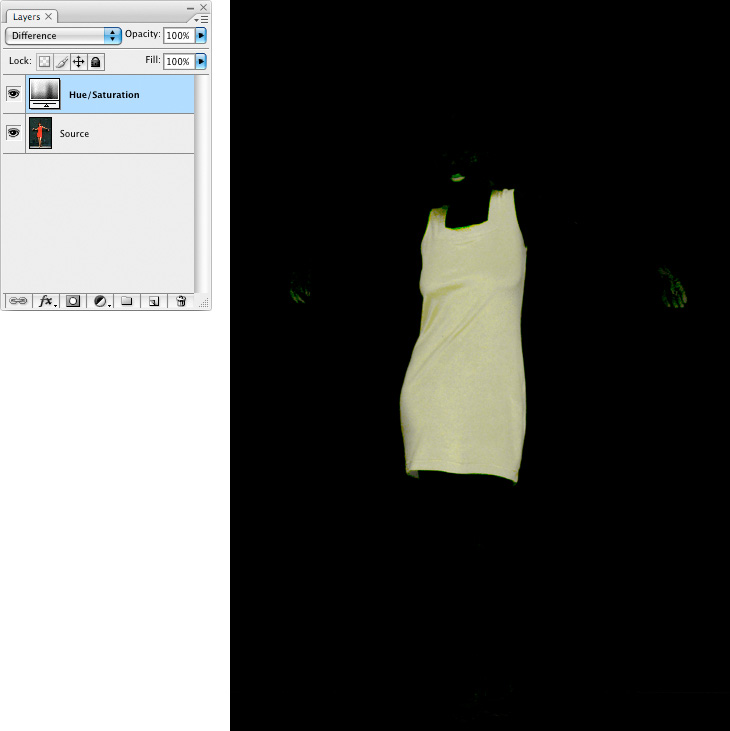
Task: Create a new layer group
Action: [x=127, y=301]
